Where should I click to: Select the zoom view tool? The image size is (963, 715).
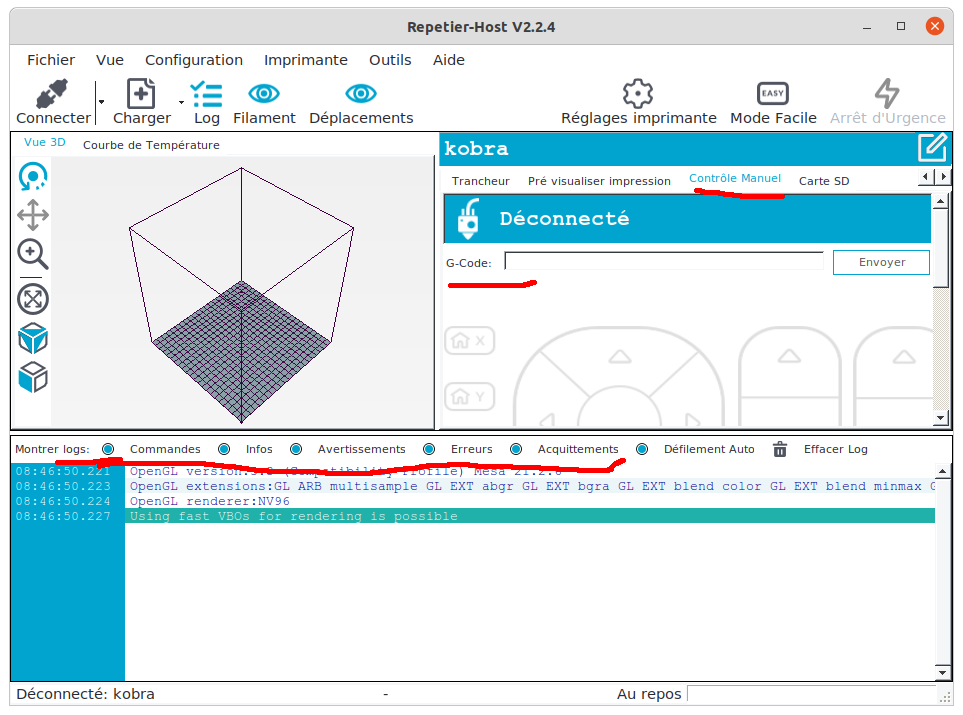click(x=33, y=254)
